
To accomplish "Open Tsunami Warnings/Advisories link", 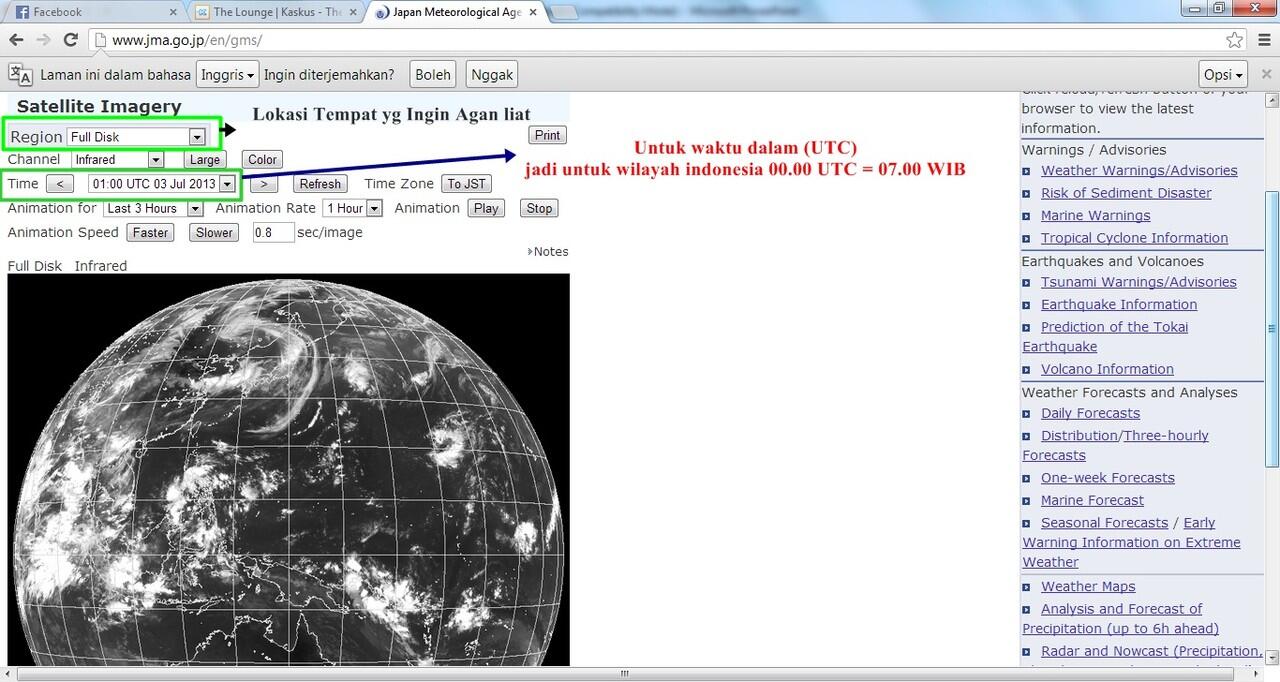I will pos(1139,282).
